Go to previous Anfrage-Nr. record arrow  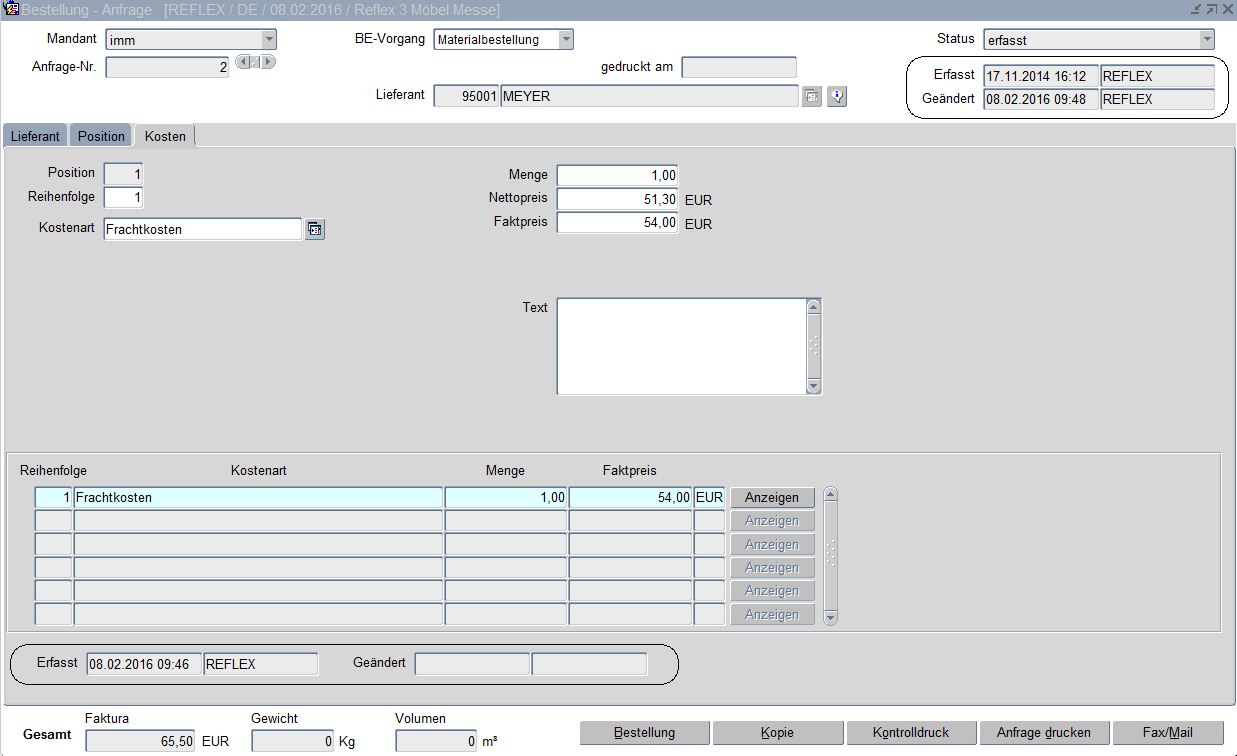click(242, 62)
